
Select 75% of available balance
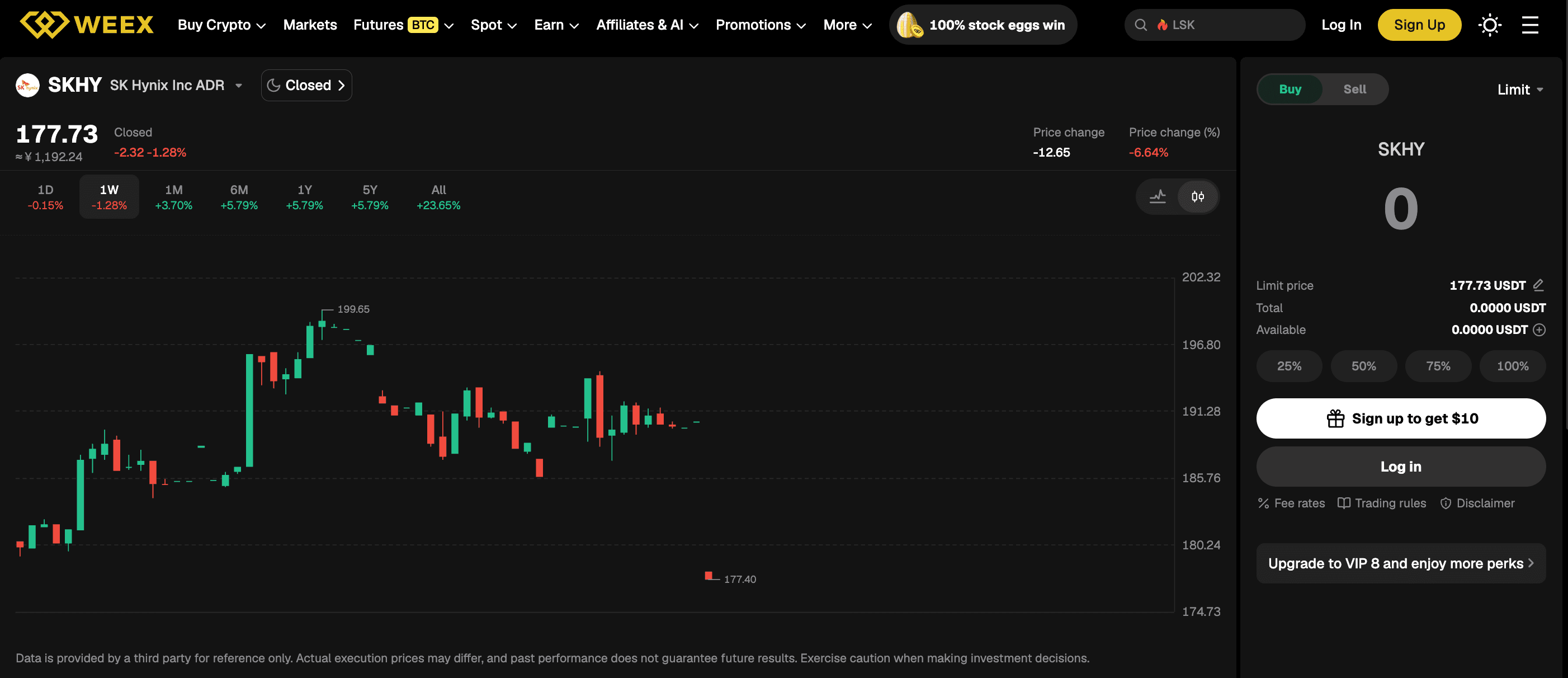tap(1438, 366)
